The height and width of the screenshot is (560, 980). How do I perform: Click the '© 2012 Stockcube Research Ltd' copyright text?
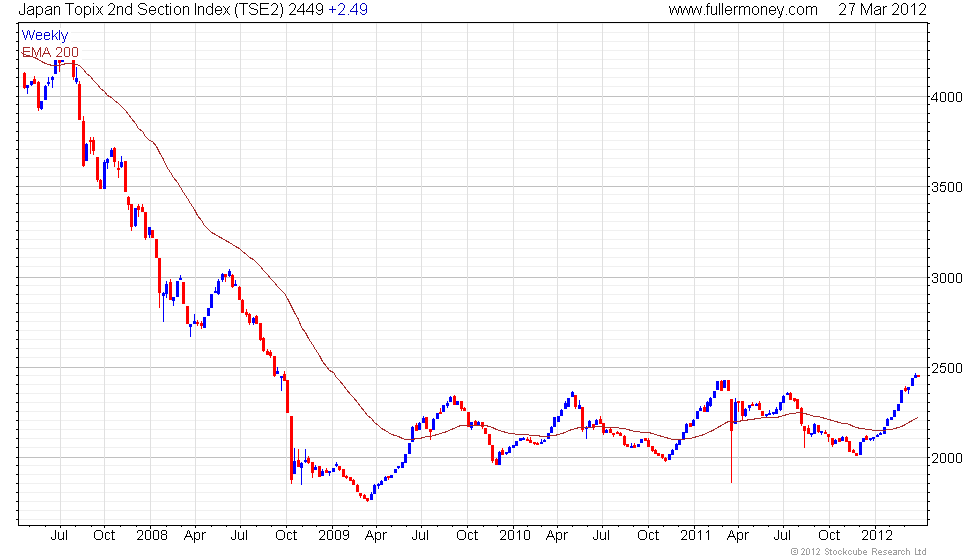coord(858,551)
